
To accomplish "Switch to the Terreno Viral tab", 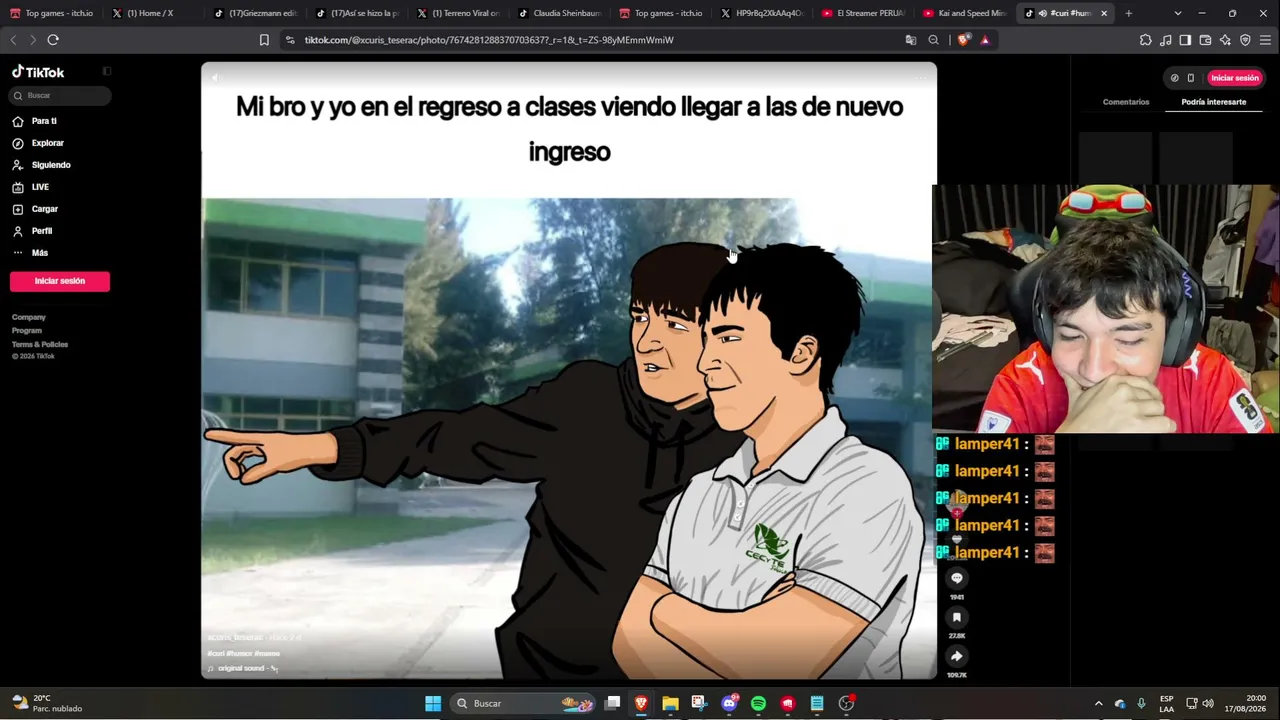I will pos(458,13).
